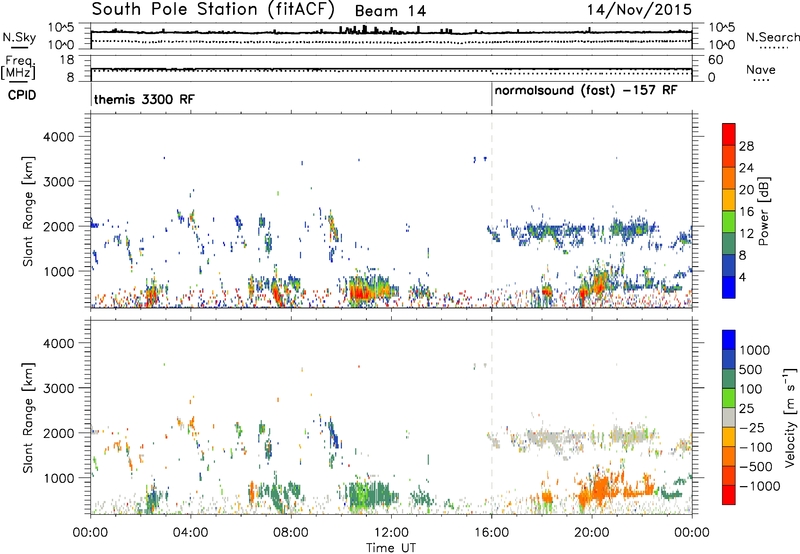The image size is (800, 554).
Task: Pick the gray middle segment of velocity colorbar
Action: pos(729,418)
